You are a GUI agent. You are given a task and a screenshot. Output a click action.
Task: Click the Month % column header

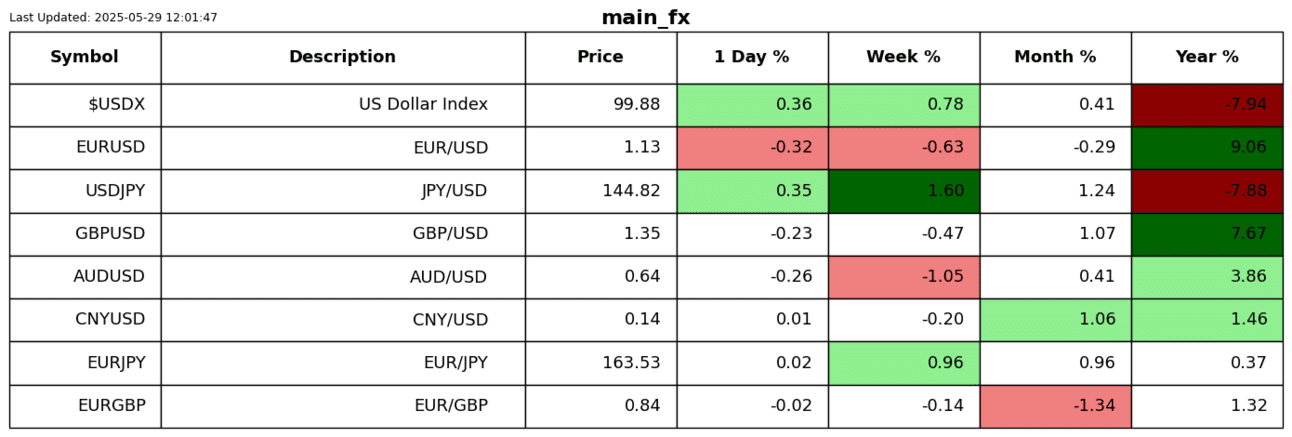(x=1055, y=57)
